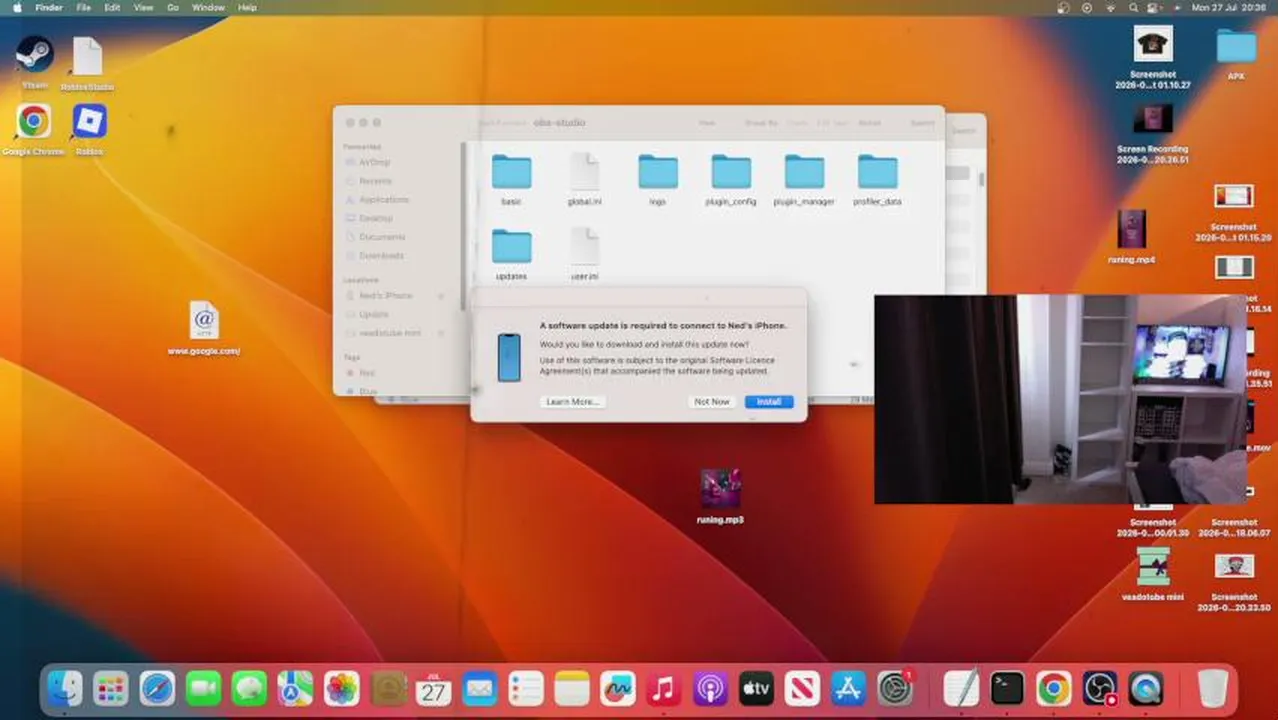Open Safari from the Dock
Screen dimensions: 1278x720
click(x=157, y=688)
